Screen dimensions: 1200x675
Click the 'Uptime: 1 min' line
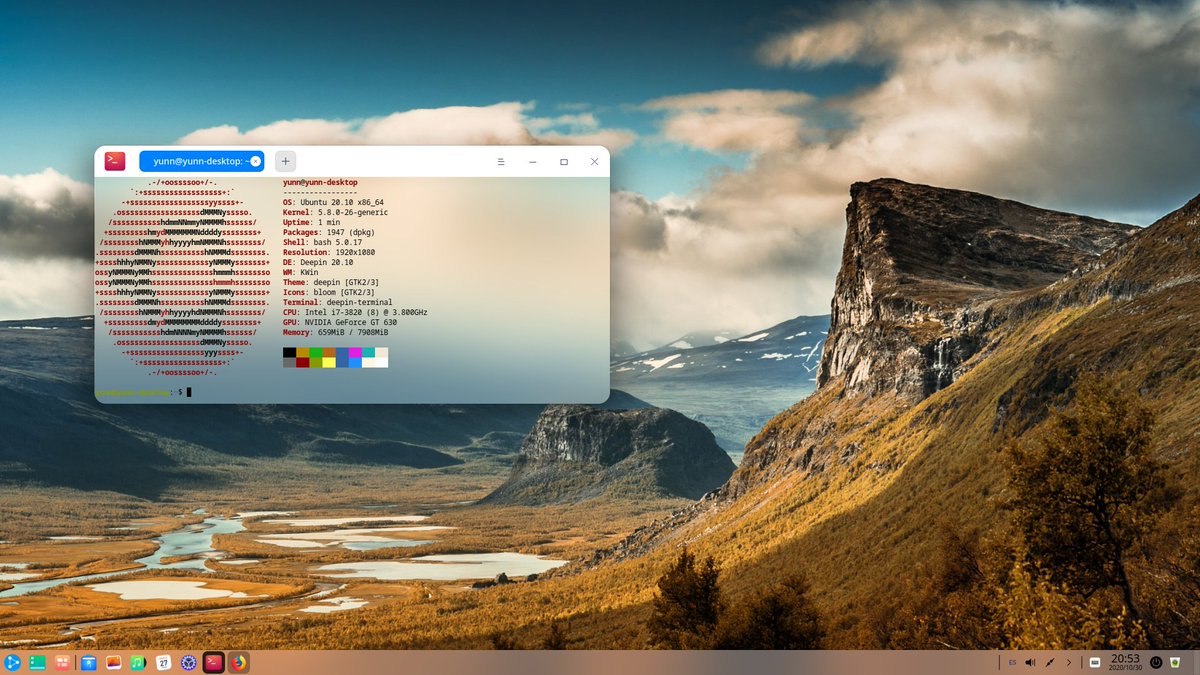[x=312, y=222]
